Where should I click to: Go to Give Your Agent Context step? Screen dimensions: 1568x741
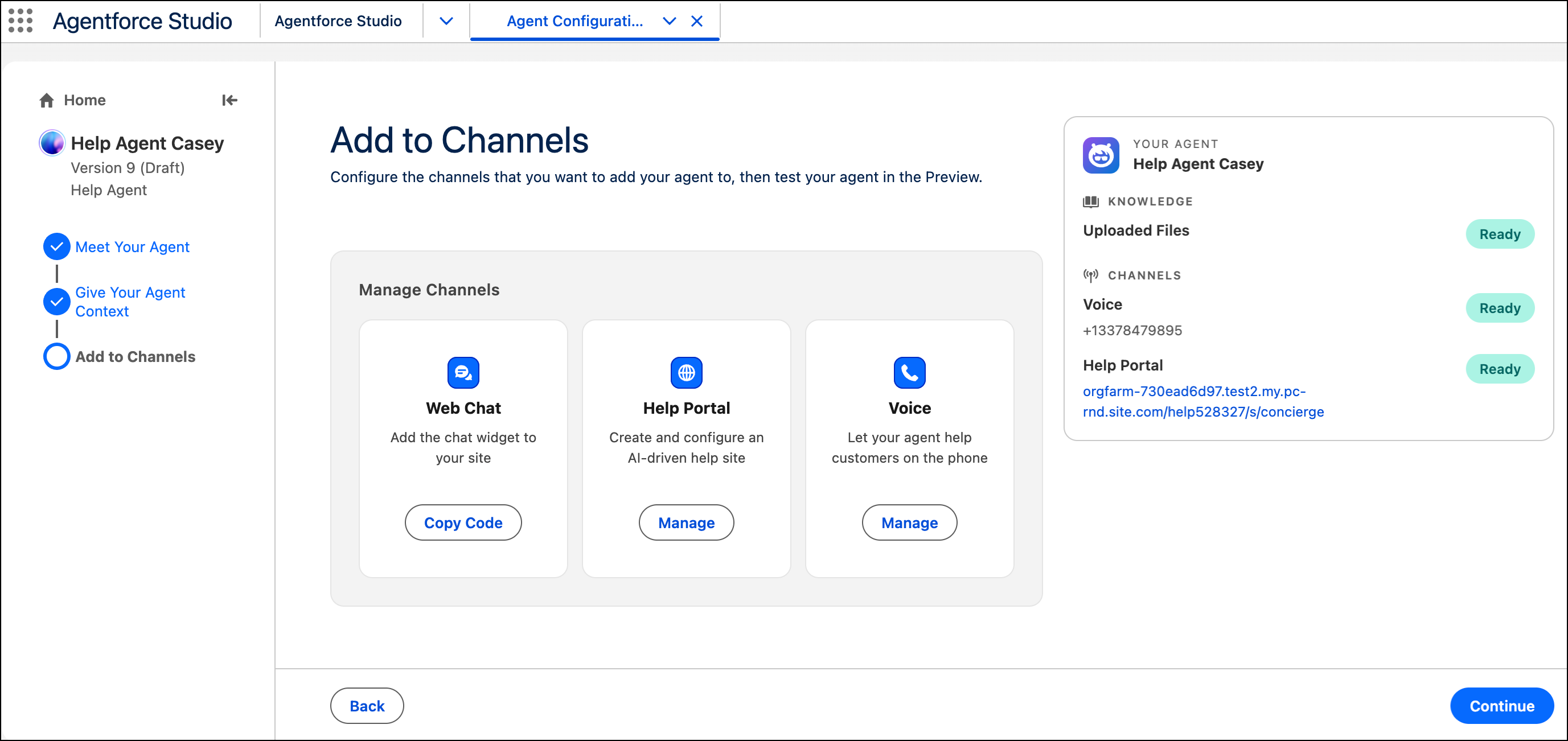tap(130, 302)
